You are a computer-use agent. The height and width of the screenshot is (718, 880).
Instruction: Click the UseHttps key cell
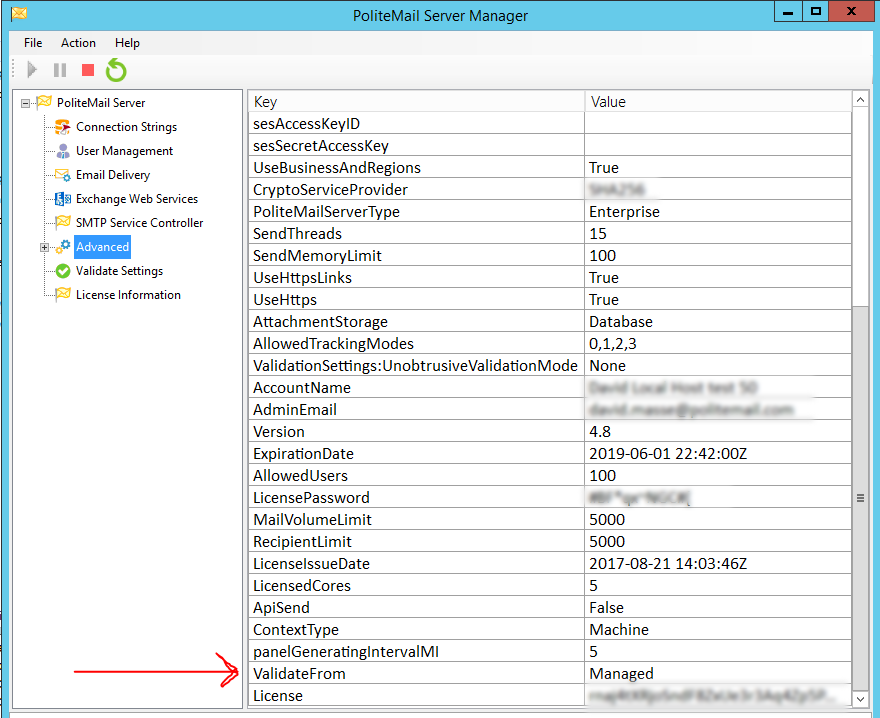pyautogui.click(x=416, y=299)
